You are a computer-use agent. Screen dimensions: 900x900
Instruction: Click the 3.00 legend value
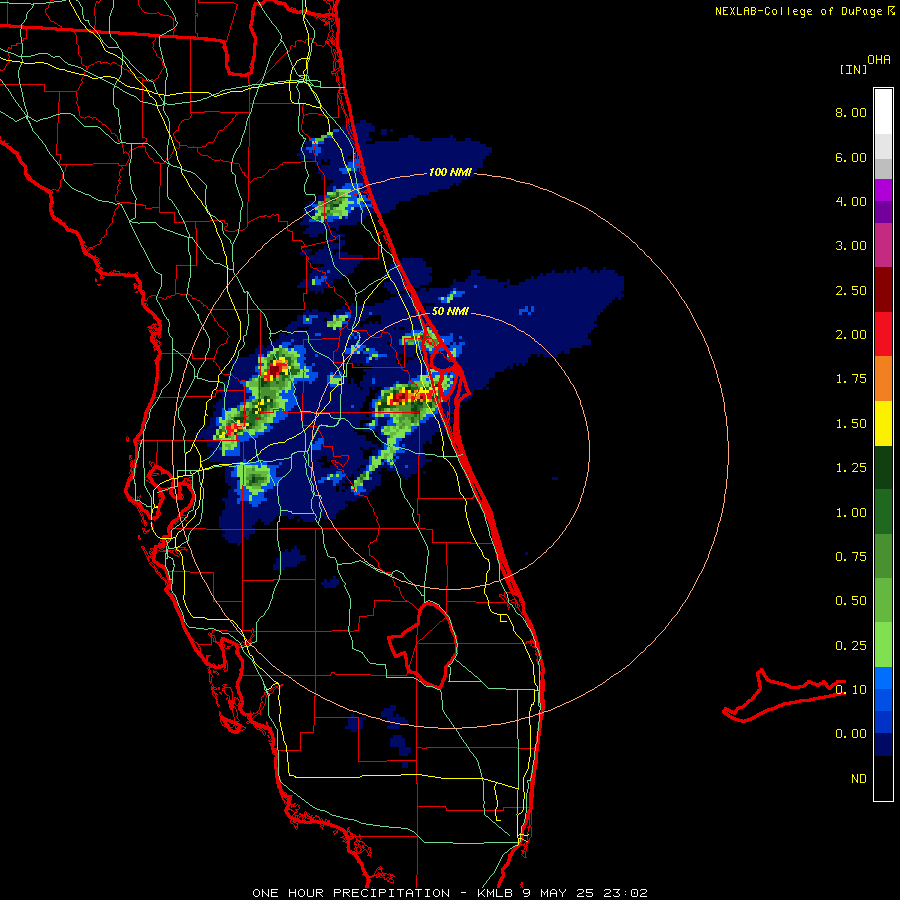click(851, 246)
